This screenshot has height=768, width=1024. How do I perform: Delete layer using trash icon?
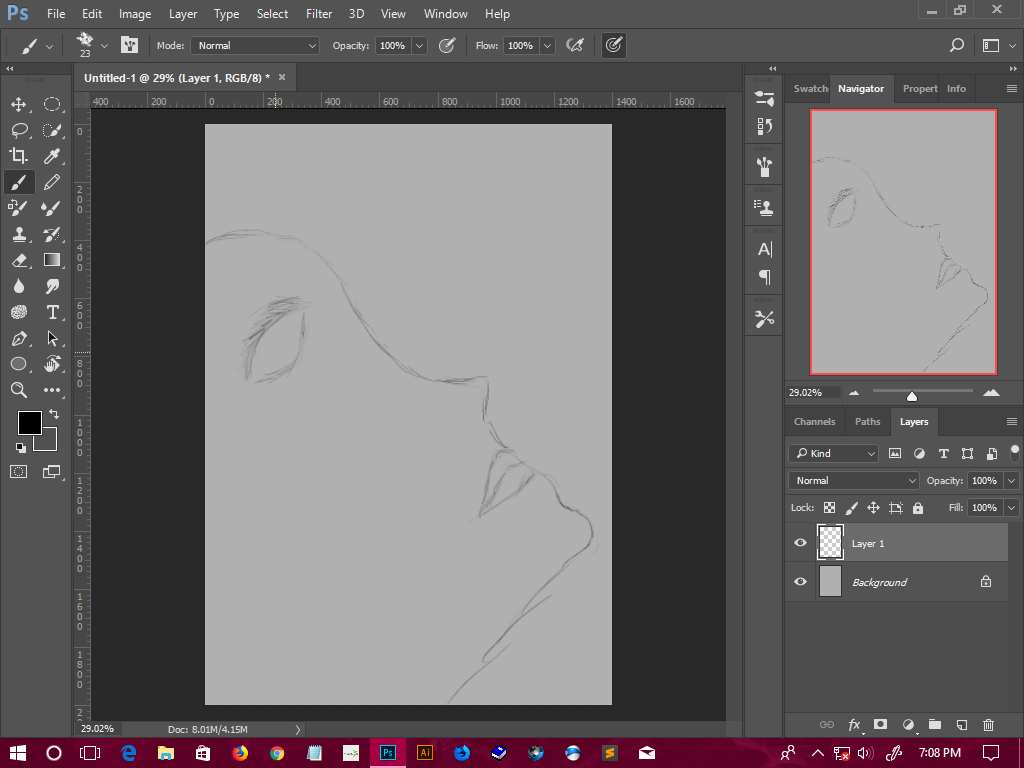point(988,724)
